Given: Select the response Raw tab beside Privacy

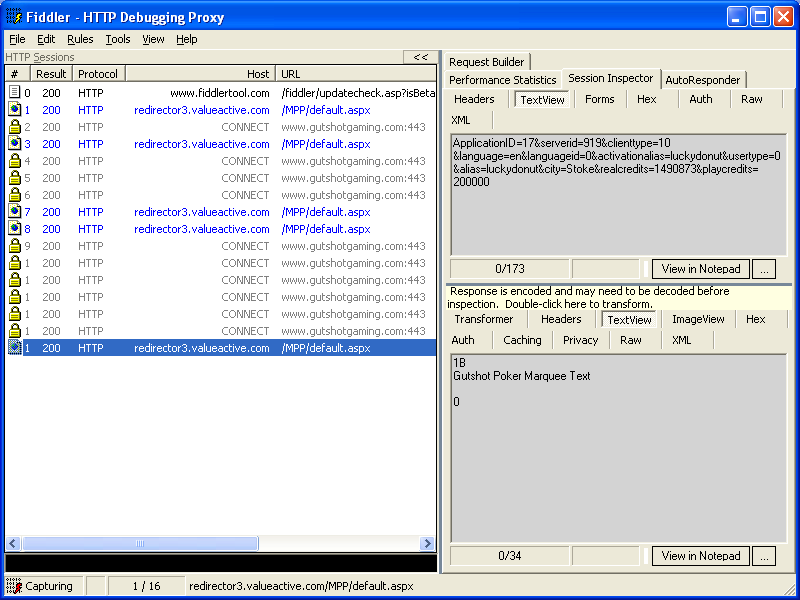Looking at the screenshot, I should coord(631,340).
